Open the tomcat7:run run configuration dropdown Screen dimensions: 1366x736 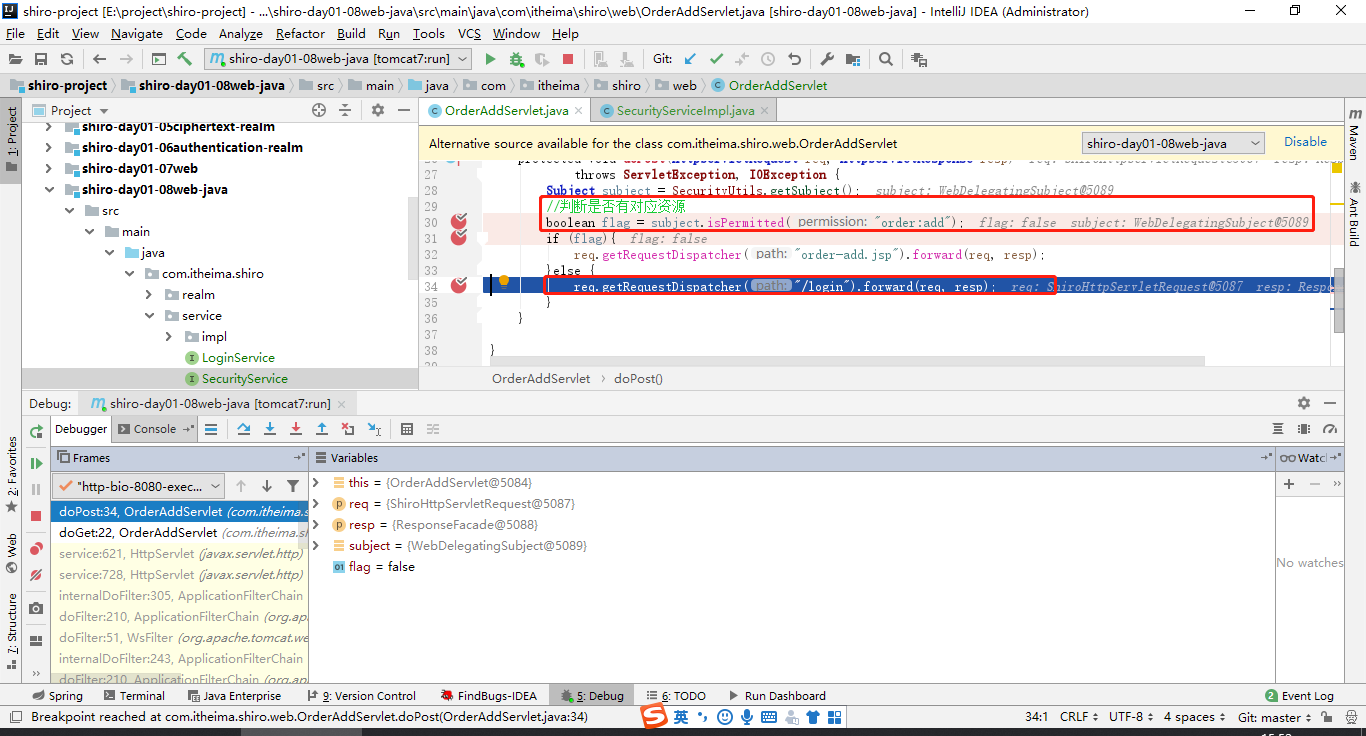pos(337,59)
